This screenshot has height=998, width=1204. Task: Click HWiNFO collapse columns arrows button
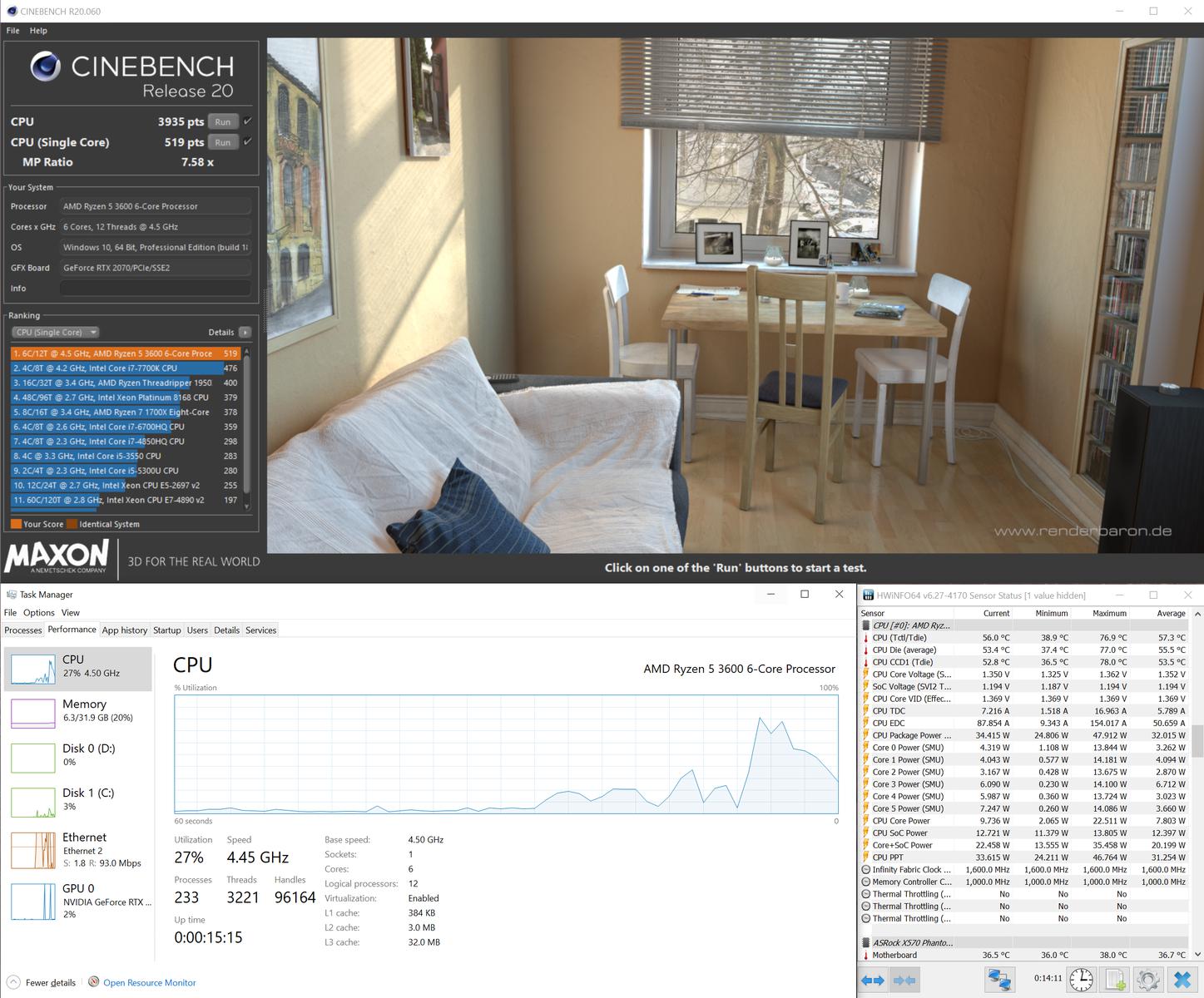point(904,981)
